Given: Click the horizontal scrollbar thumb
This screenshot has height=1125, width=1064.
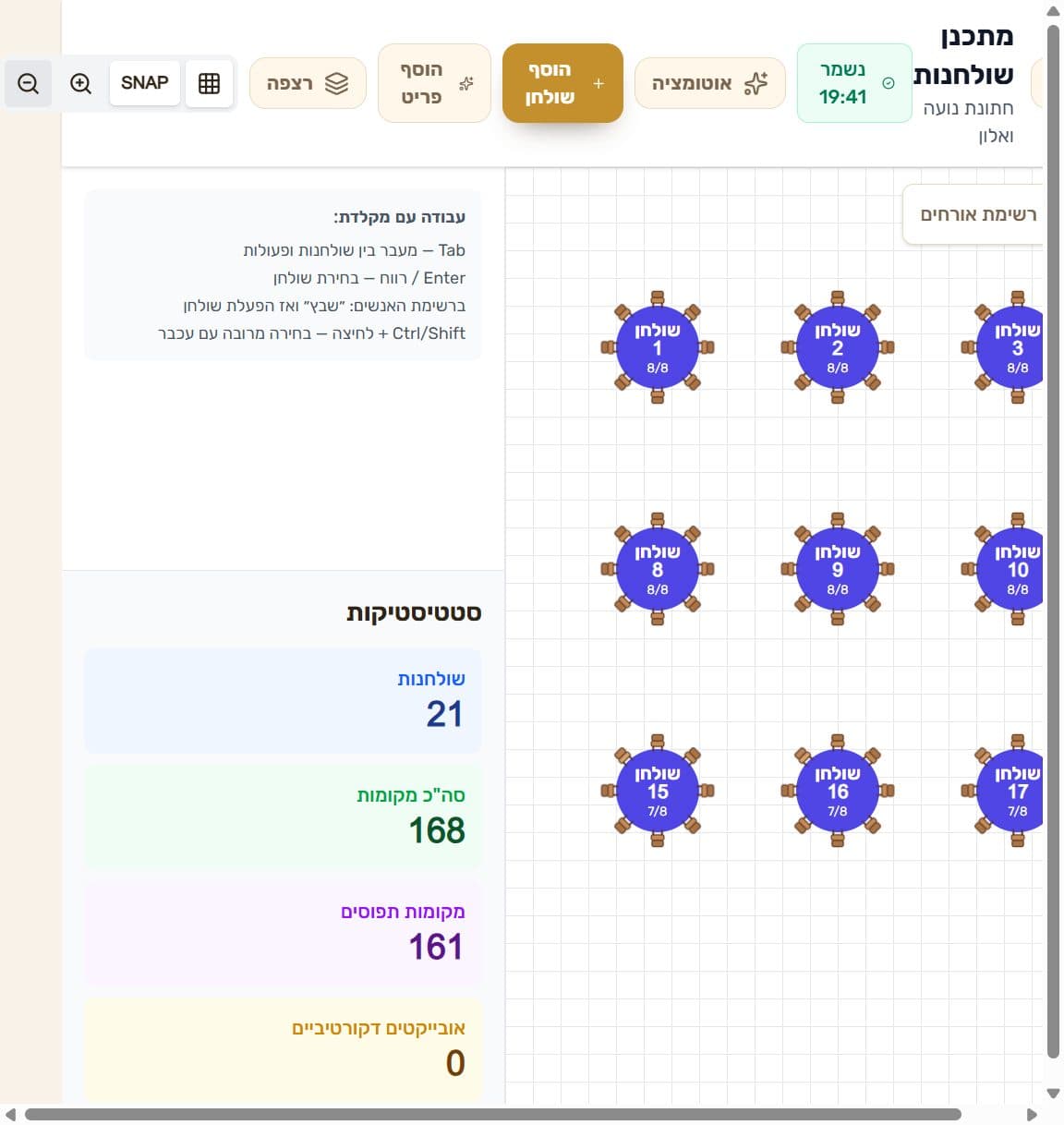Looking at the screenshot, I should click(492, 1115).
